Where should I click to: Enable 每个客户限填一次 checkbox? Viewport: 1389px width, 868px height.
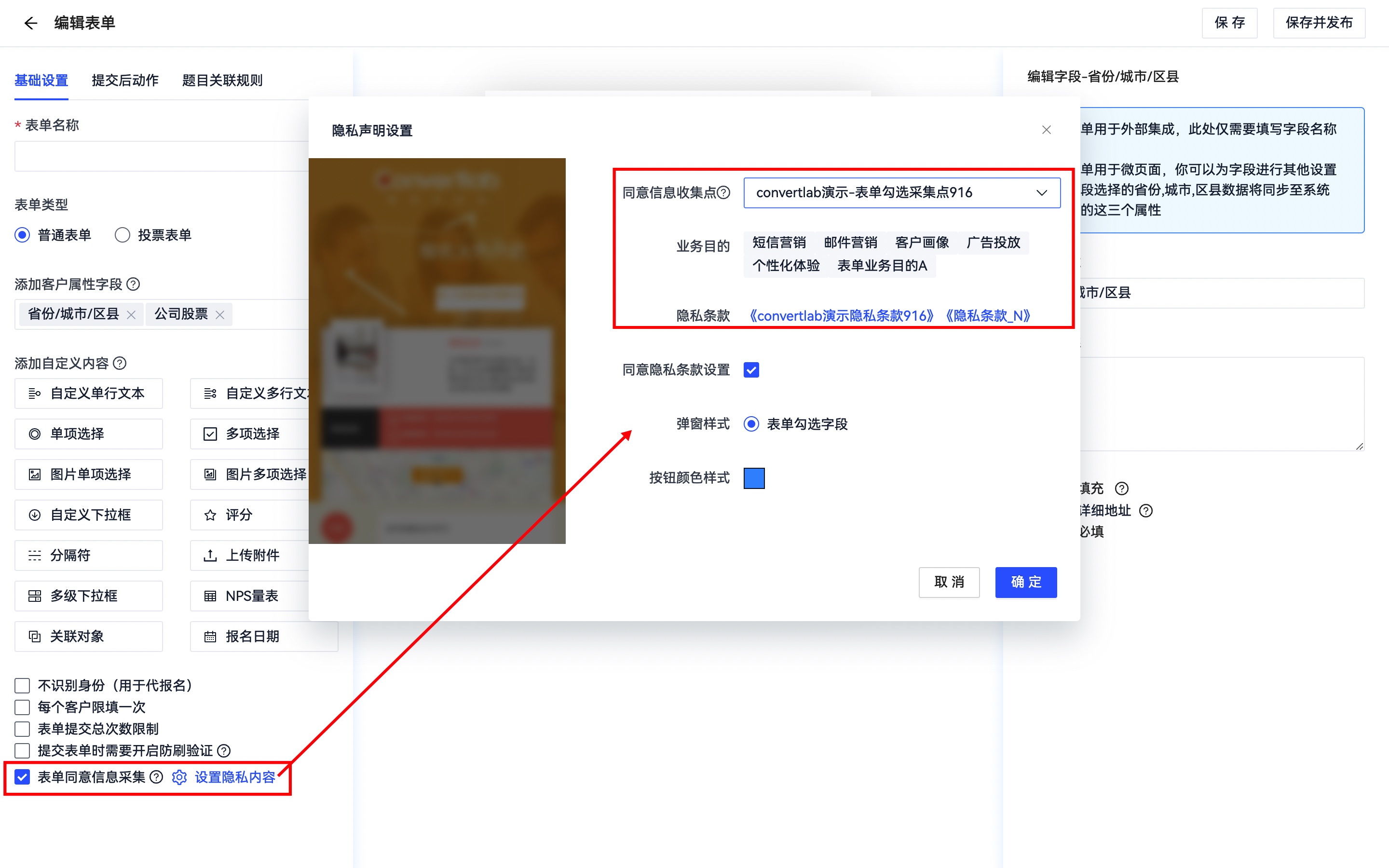(22, 707)
